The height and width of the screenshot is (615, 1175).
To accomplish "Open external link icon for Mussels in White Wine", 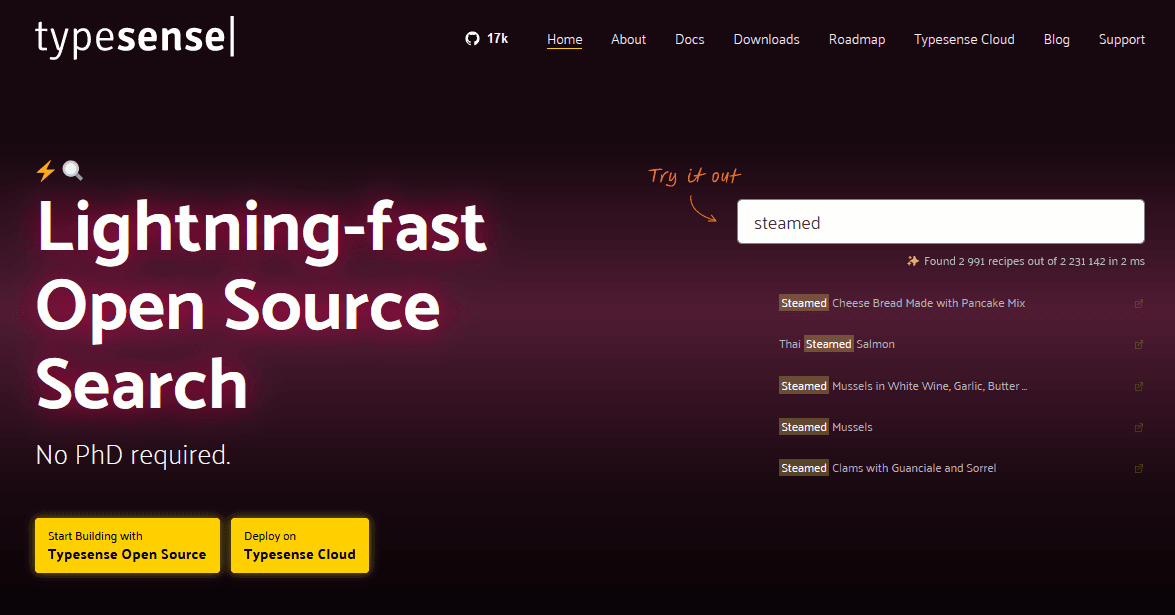I will coord(1139,386).
